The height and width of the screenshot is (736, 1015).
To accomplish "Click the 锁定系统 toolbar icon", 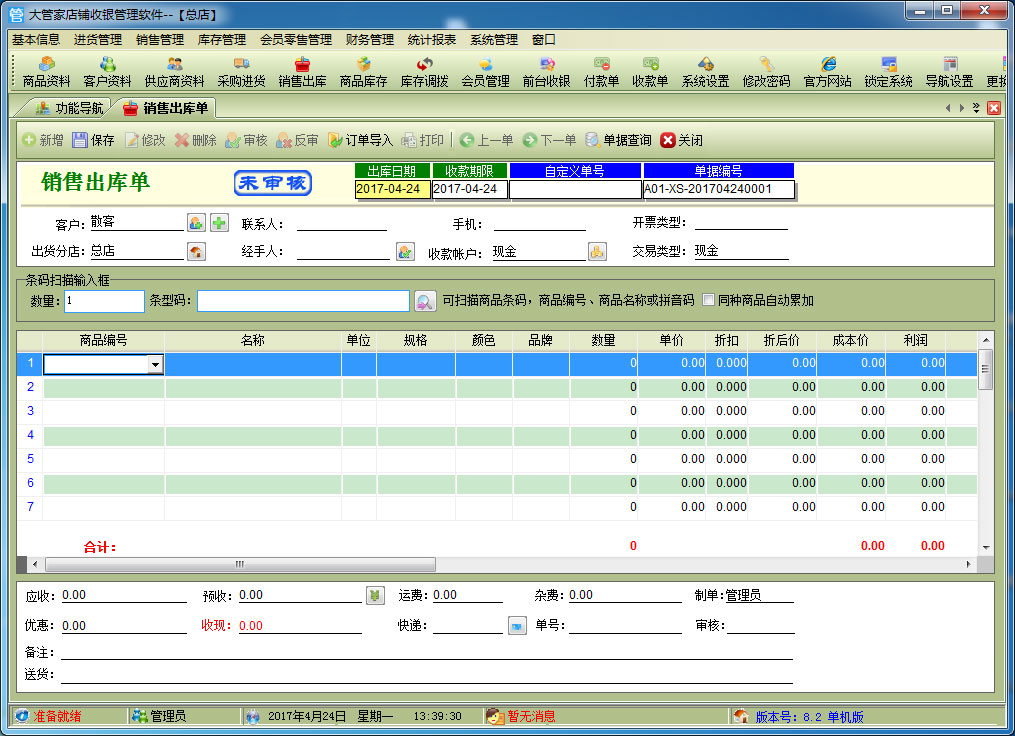I will click(888, 72).
